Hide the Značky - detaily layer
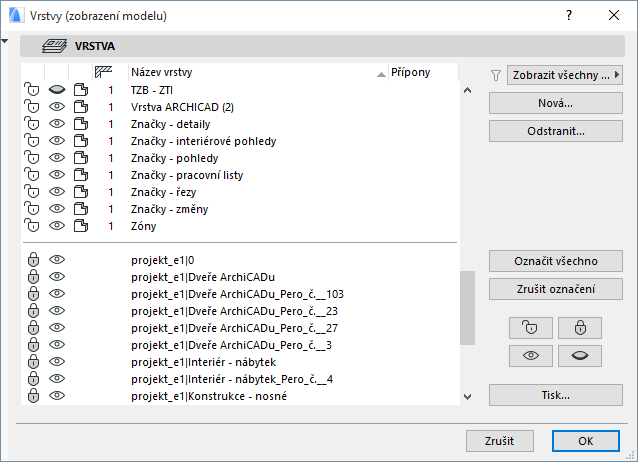This screenshot has height=462, width=638. 57,124
